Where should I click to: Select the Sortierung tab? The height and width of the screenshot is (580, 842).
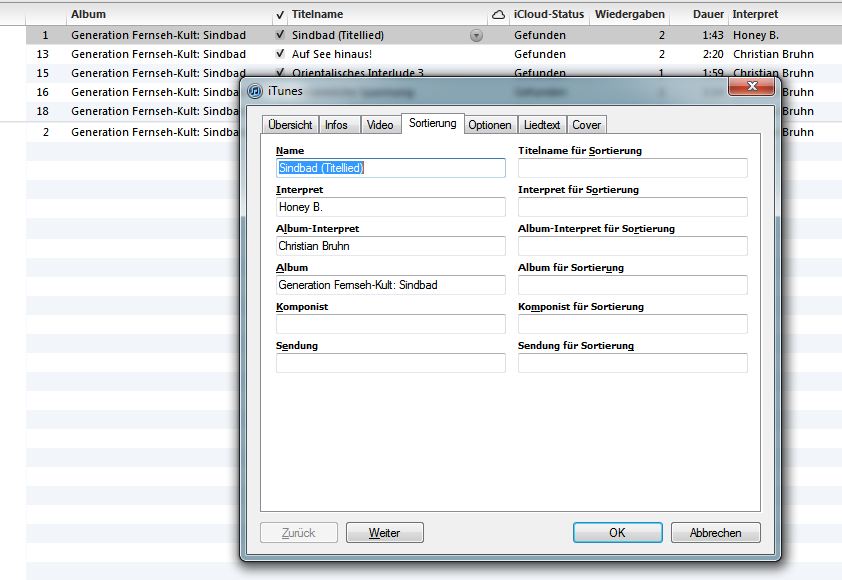[433, 123]
